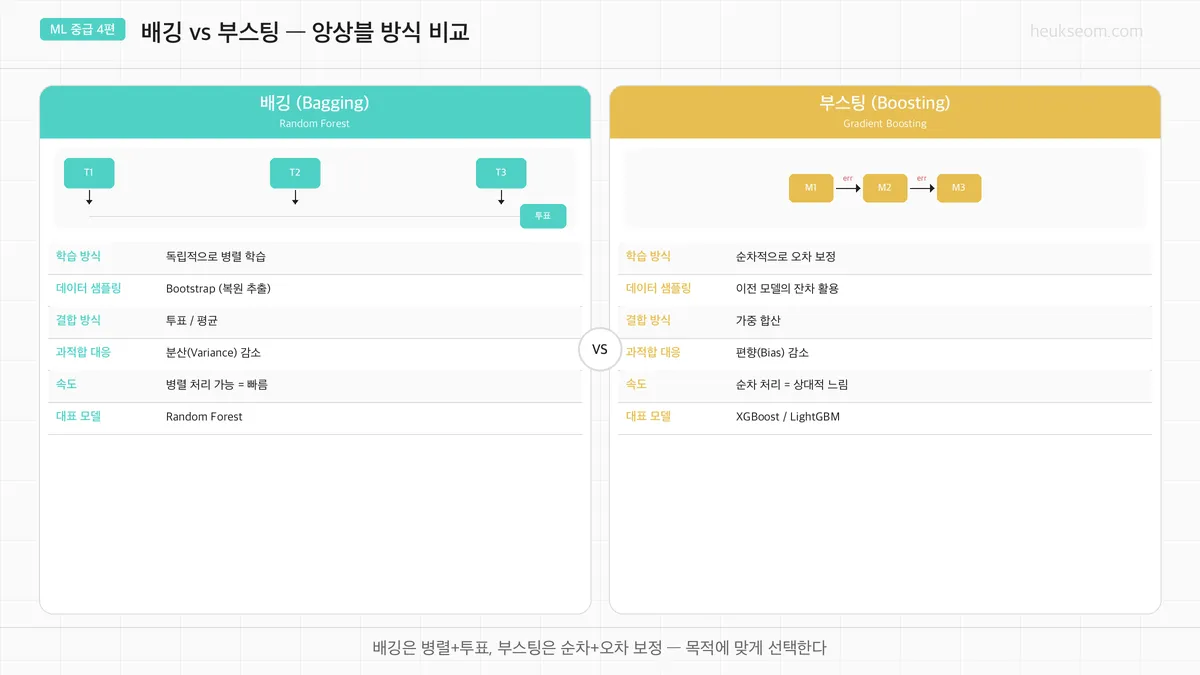Select the T1 tree node in the Bagging diagram

tap(88, 172)
